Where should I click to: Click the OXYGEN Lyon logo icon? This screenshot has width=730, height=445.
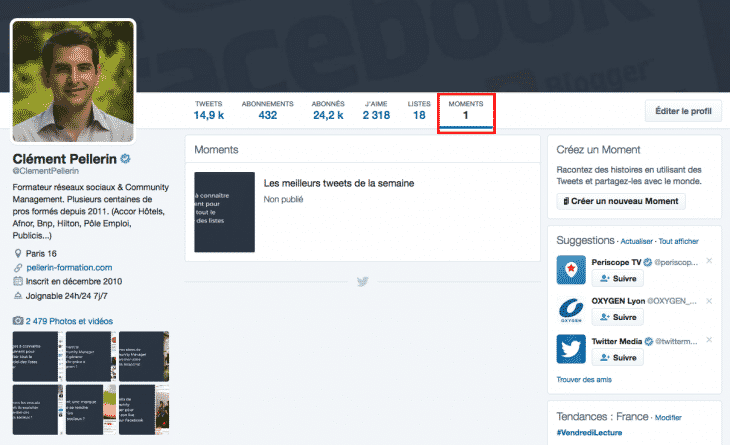click(x=572, y=309)
